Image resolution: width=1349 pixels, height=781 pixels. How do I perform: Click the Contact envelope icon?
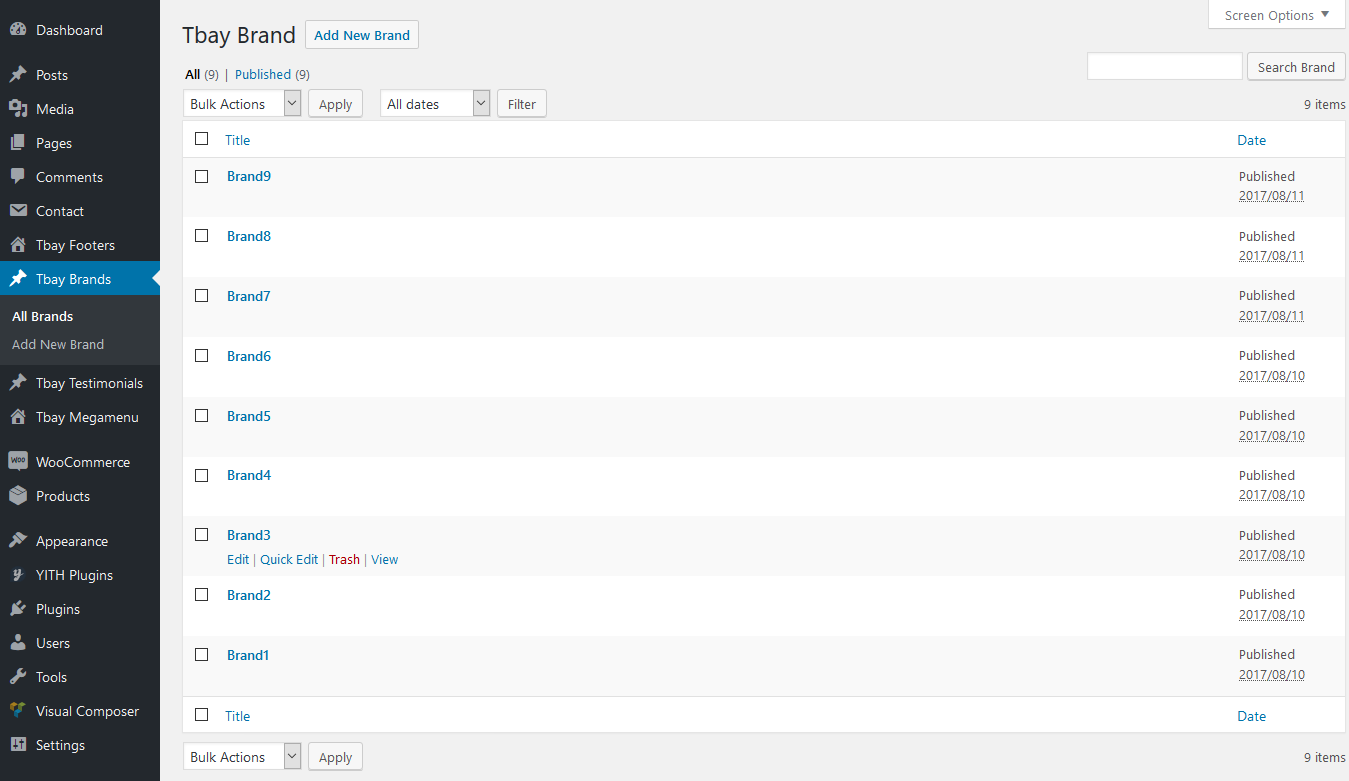point(18,211)
